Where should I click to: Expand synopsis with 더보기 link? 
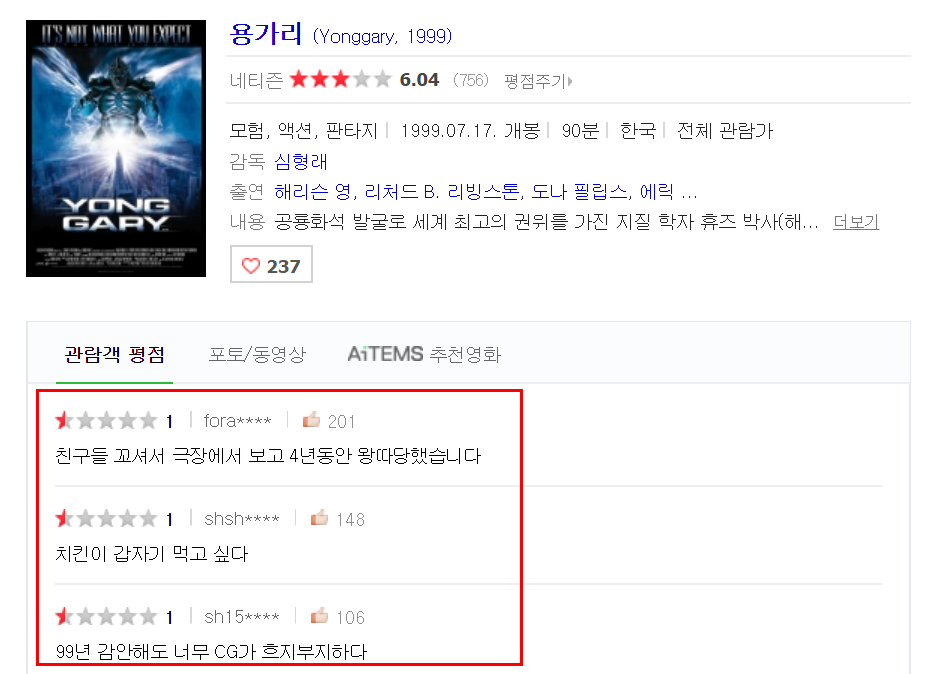pos(856,222)
